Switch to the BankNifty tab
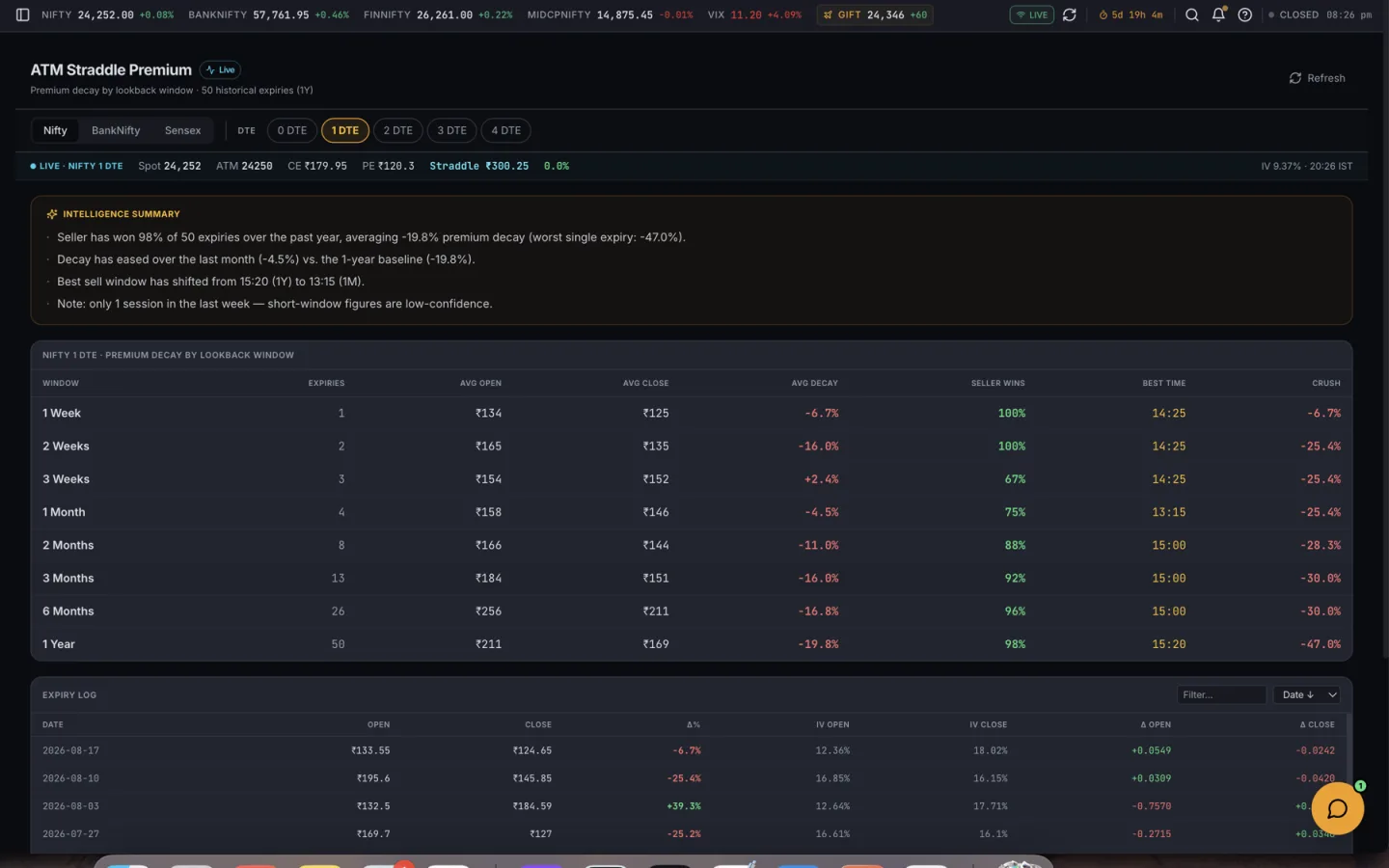This screenshot has height=868, width=1389. (116, 130)
